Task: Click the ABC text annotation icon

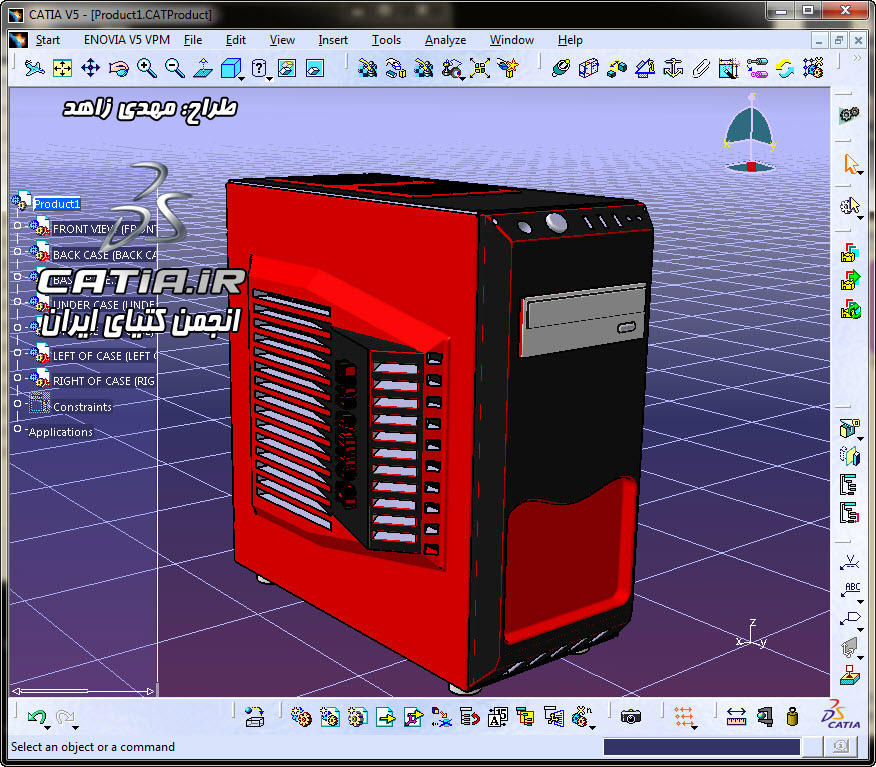Action: 850,590
